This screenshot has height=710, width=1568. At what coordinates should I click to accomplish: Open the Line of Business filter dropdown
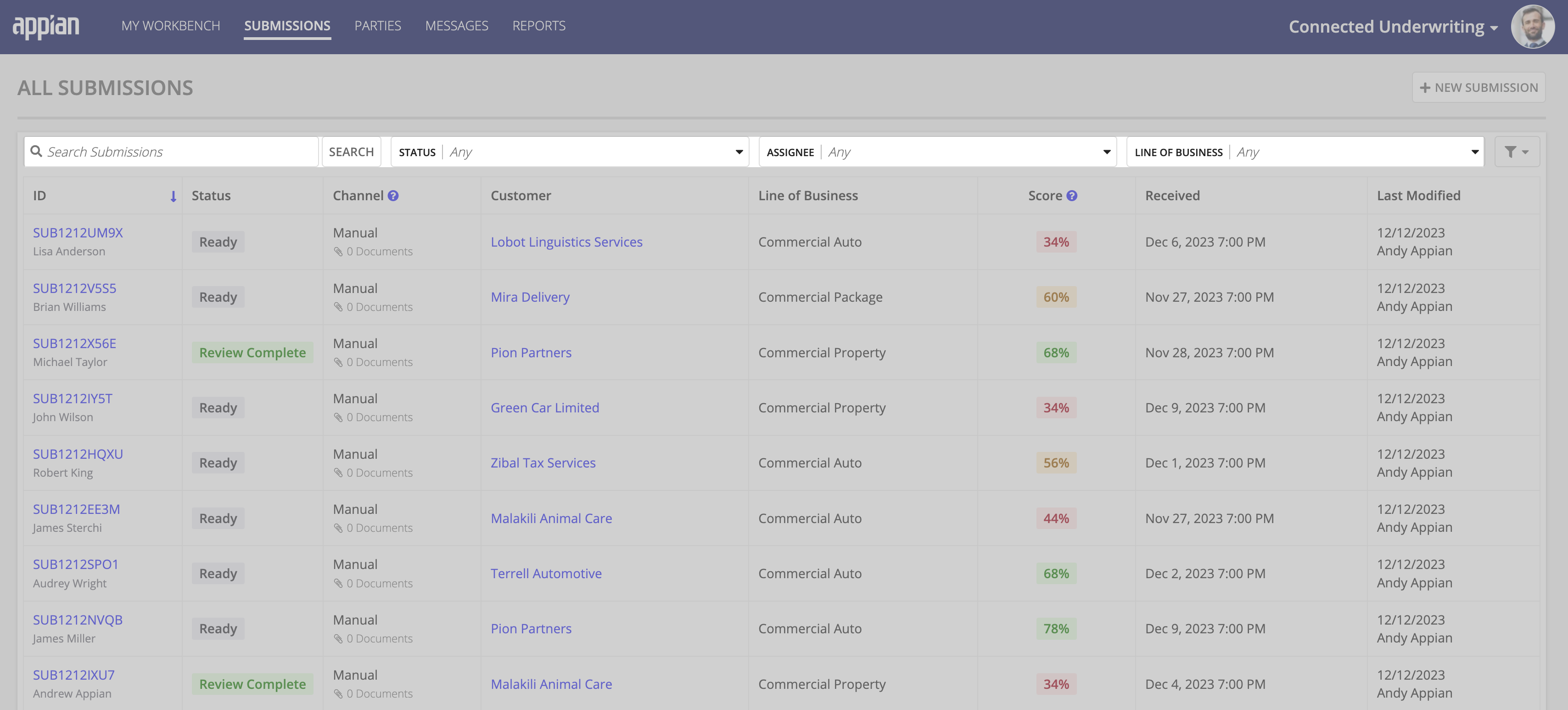tap(1475, 152)
